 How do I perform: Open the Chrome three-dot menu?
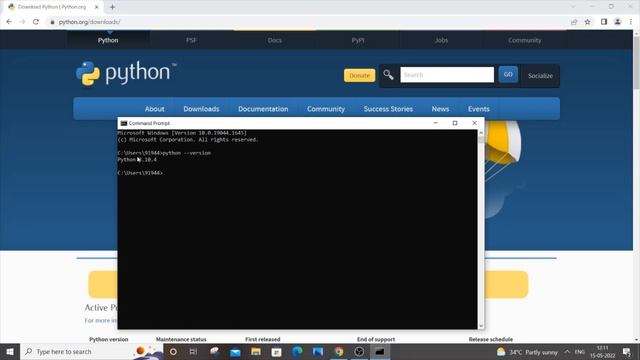(x=631, y=22)
